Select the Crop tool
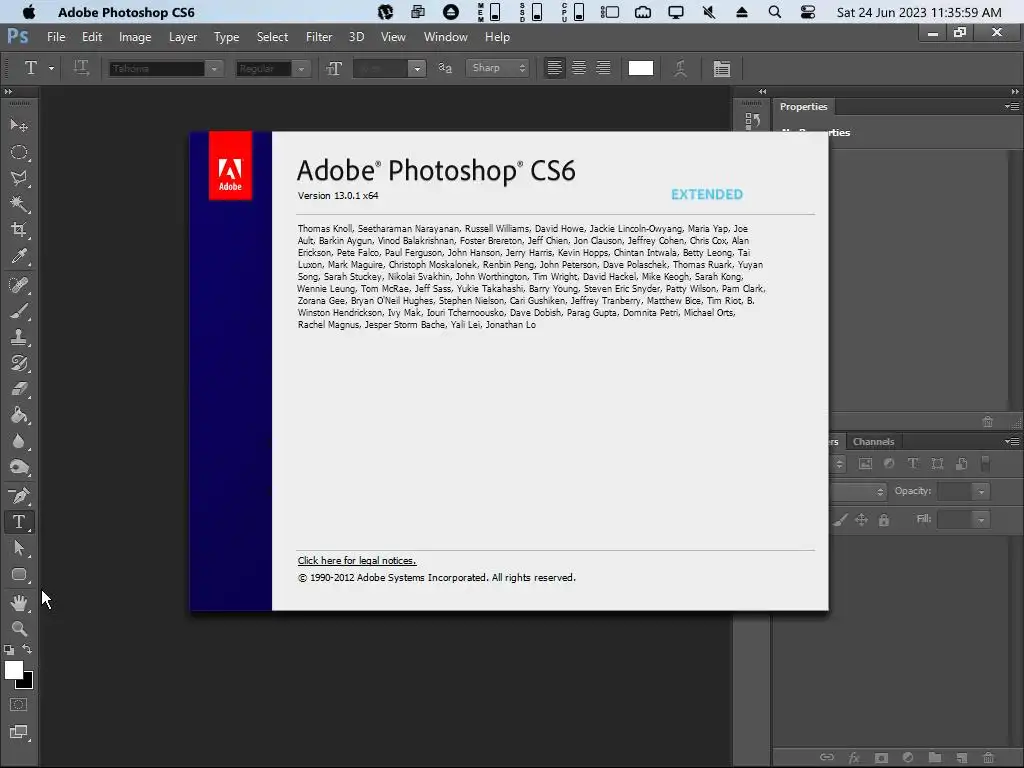The height and width of the screenshot is (768, 1024). [19, 229]
